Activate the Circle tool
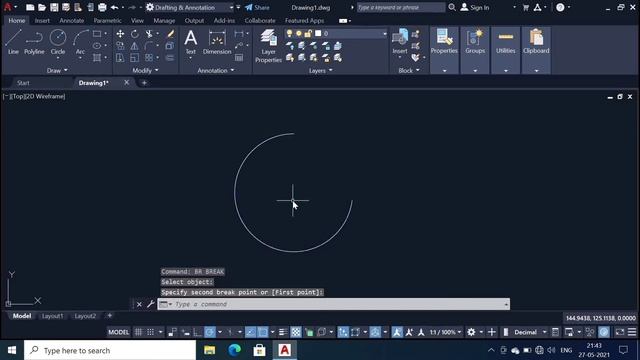Screen dimensions: 640x360 coord(58,42)
